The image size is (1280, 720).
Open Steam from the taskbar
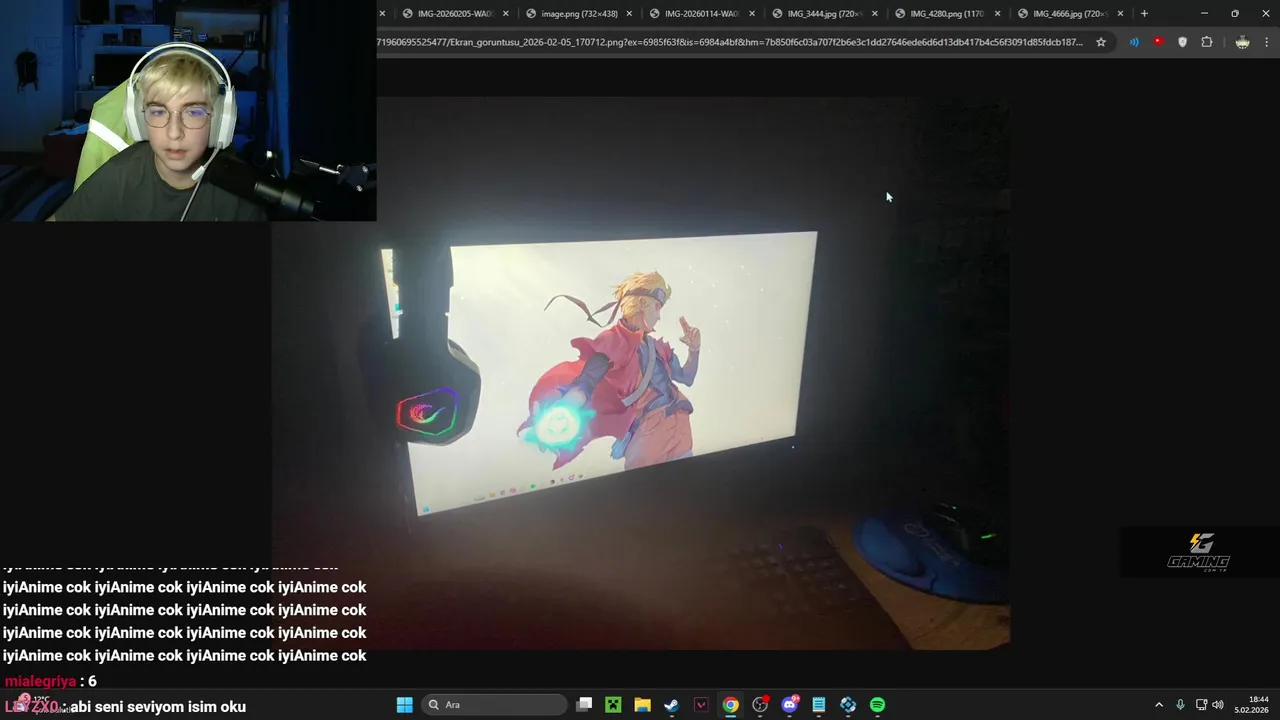tap(672, 705)
